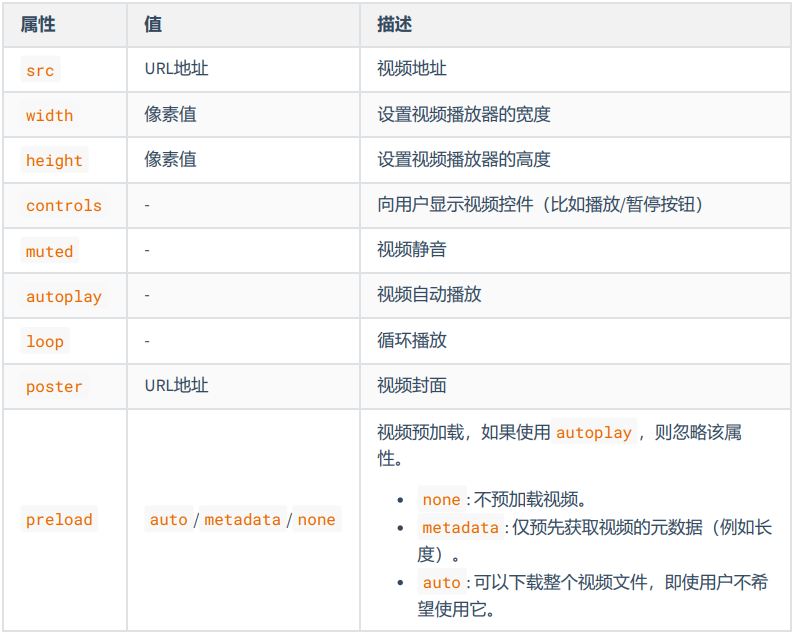
Task: Click 'none' in the preload value cell
Action: coord(316,520)
